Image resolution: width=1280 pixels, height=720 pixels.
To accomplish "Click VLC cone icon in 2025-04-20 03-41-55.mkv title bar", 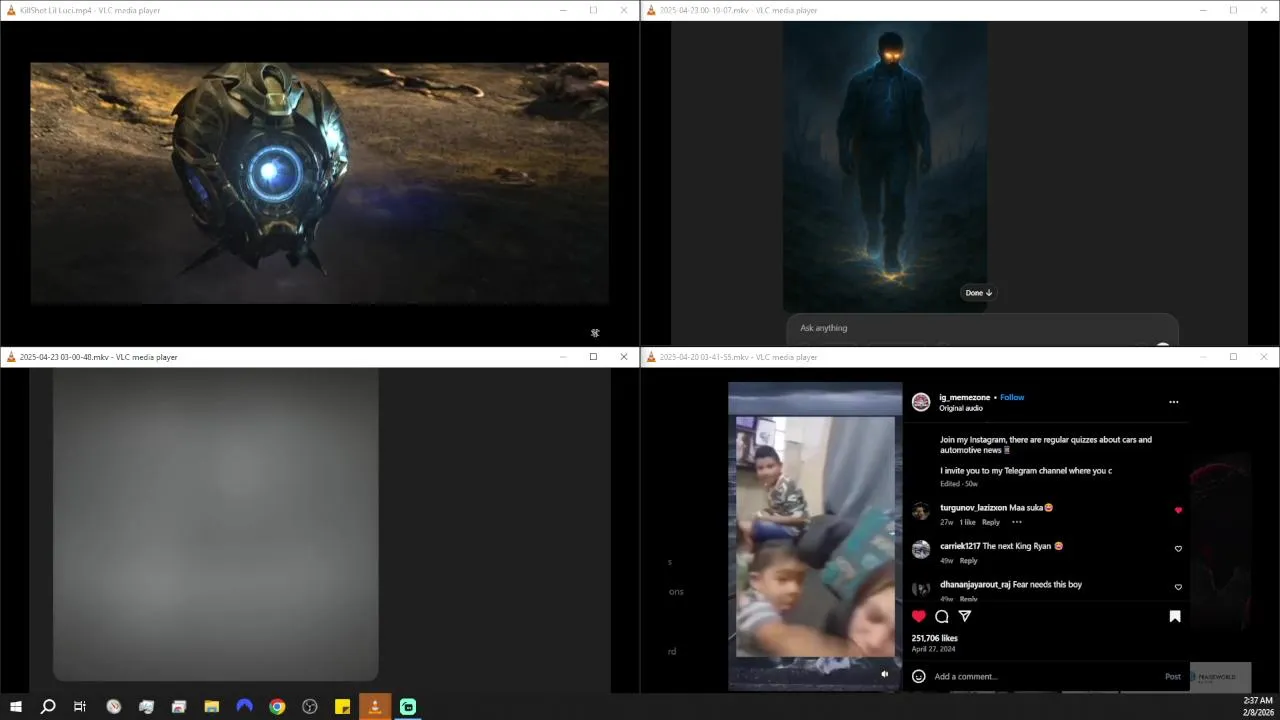I will pyautogui.click(x=651, y=357).
